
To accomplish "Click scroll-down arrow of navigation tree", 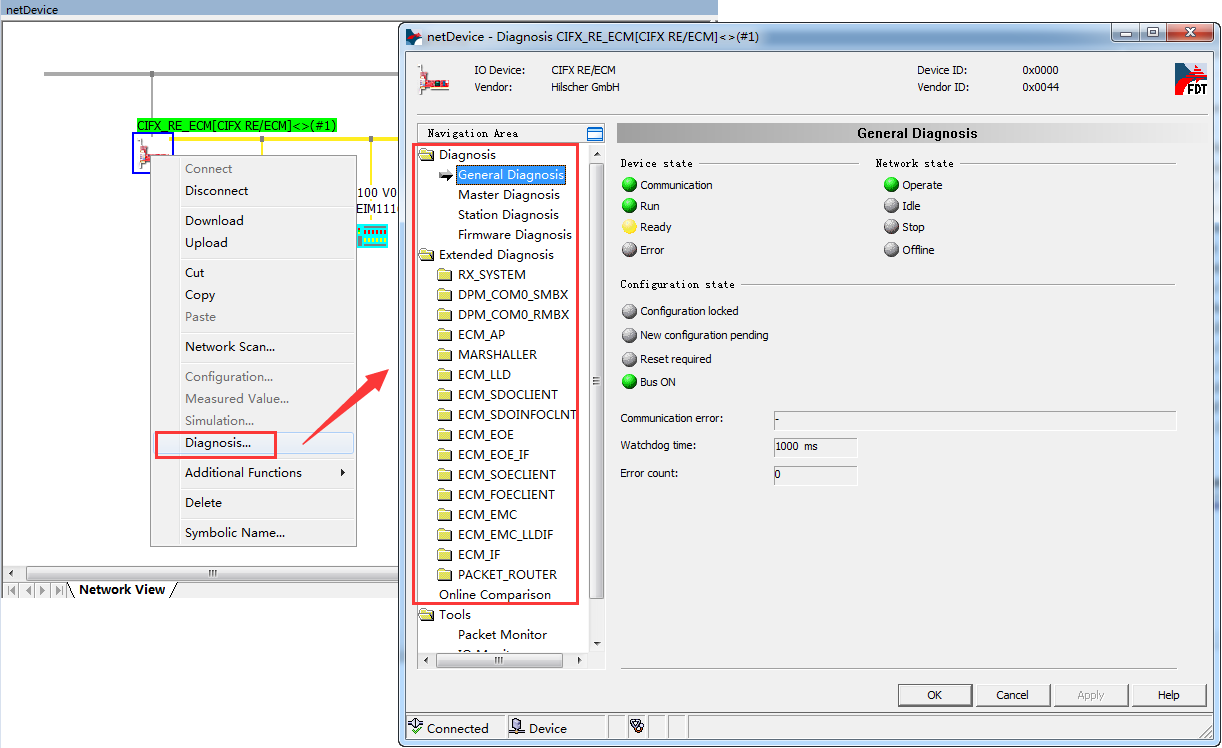I will click(597, 645).
